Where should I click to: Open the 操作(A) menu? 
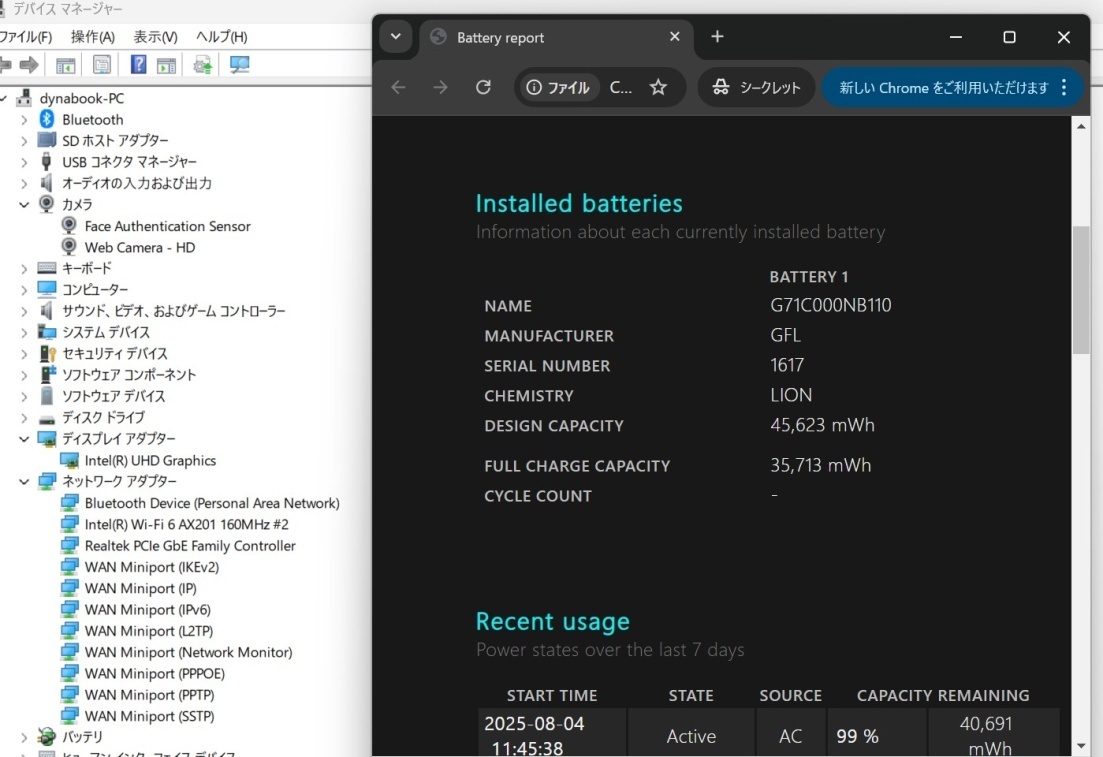pos(92,37)
